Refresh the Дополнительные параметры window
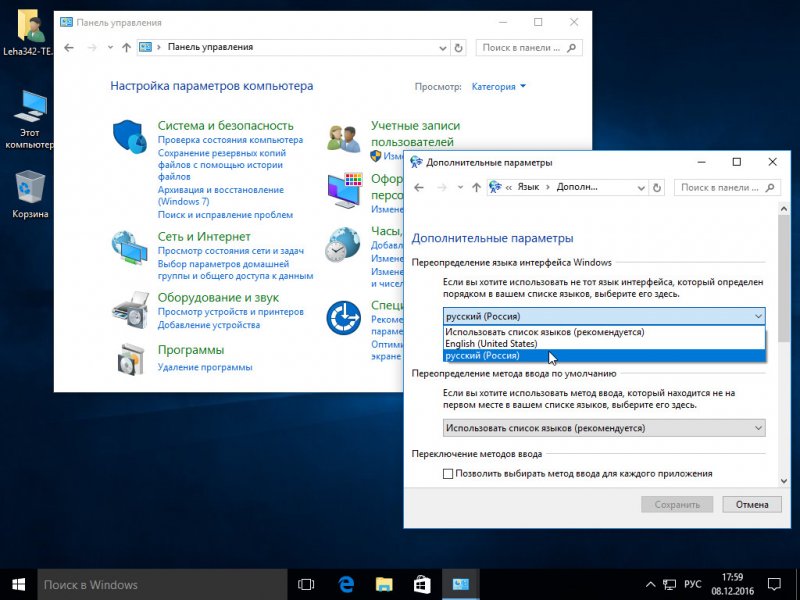Screen dimensions: 800x600 pos(657,188)
